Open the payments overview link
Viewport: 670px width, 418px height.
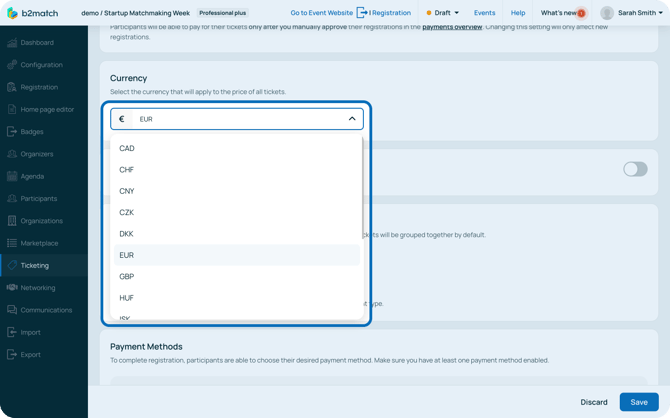pos(452,27)
